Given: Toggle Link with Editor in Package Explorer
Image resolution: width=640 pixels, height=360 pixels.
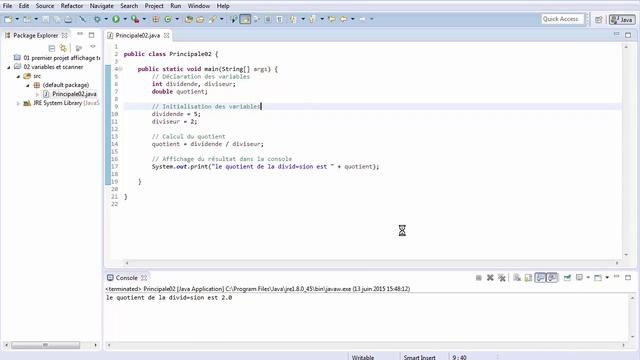Looking at the screenshot, I should [63, 48].
